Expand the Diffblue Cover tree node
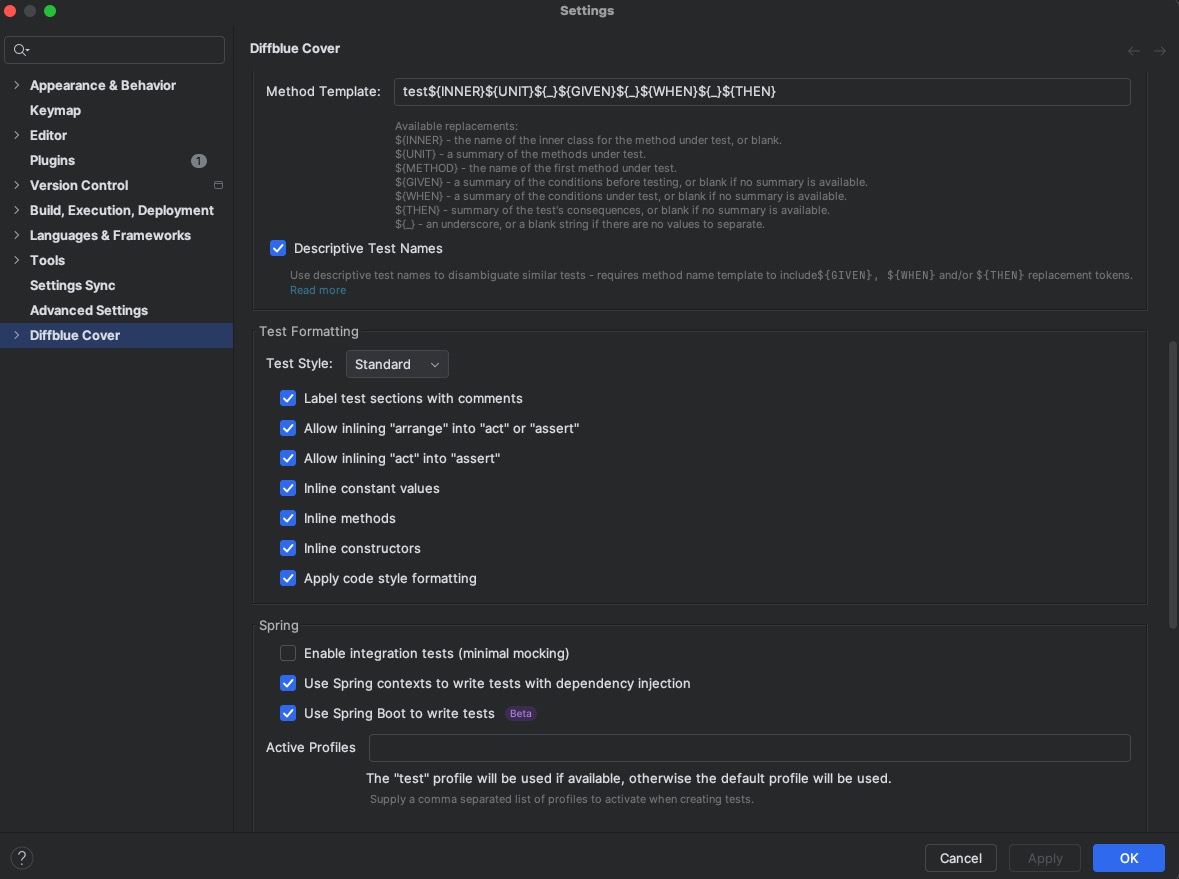The width and height of the screenshot is (1179, 879). point(16,335)
